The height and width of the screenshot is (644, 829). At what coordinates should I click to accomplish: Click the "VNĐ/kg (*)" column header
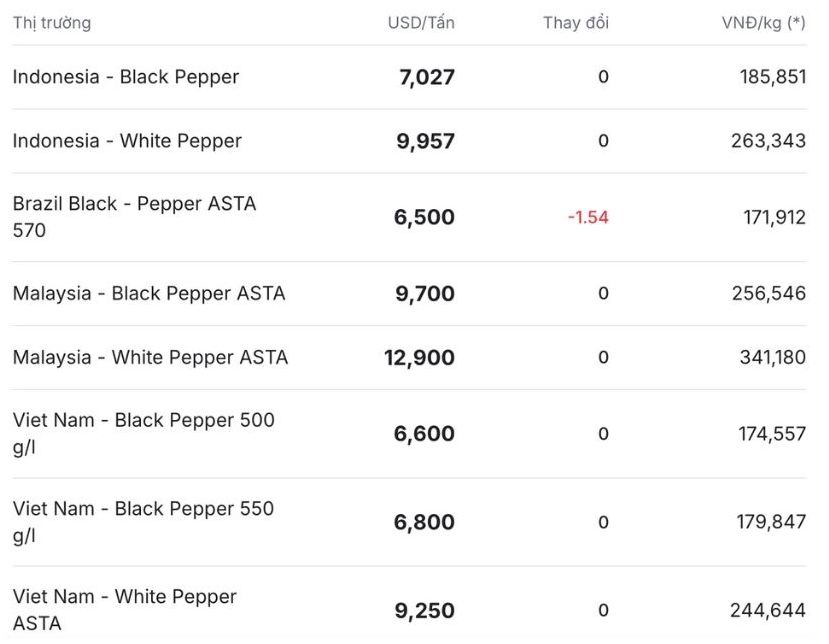click(764, 22)
